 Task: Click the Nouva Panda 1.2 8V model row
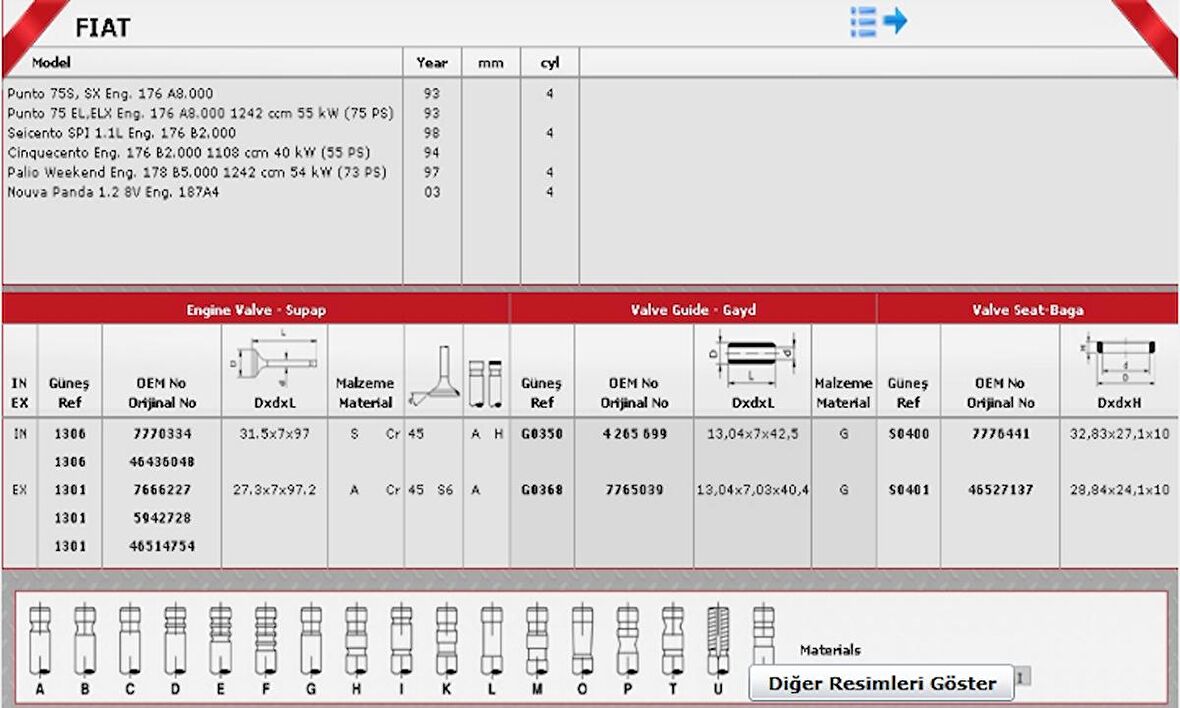pyautogui.click(x=113, y=192)
